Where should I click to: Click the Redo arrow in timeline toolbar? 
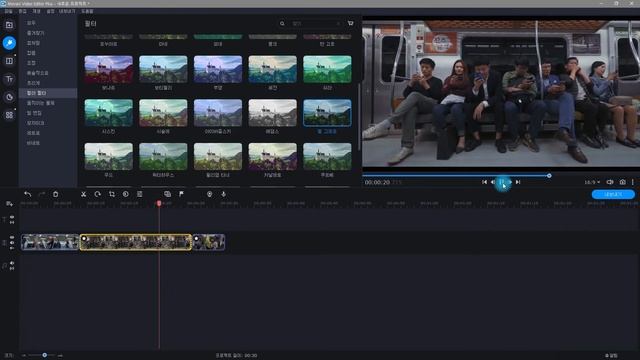click(41, 194)
